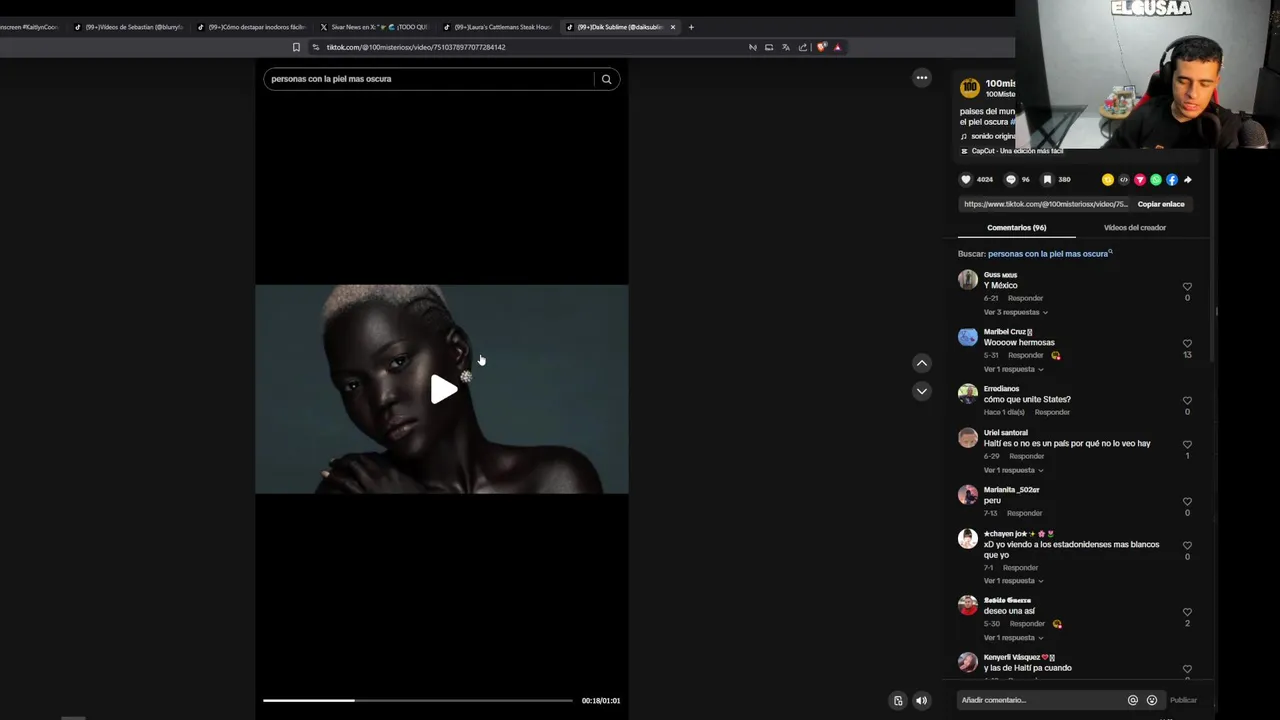The height and width of the screenshot is (720, 1280).
Task: Click the auto-scroll icon beside volume
Action: point(898,701)
